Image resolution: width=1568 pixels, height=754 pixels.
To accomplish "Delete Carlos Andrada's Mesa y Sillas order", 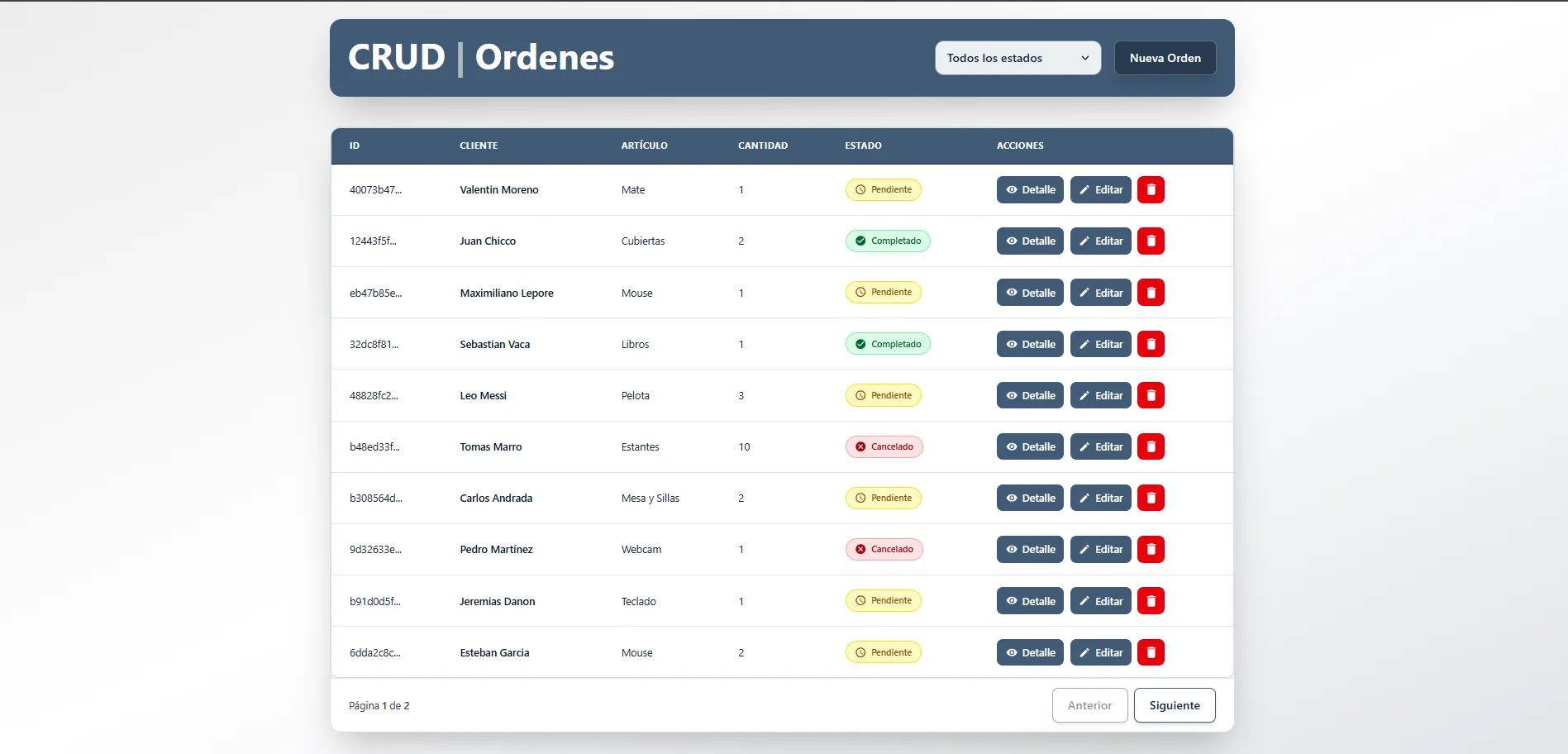I will (1151, 499).
